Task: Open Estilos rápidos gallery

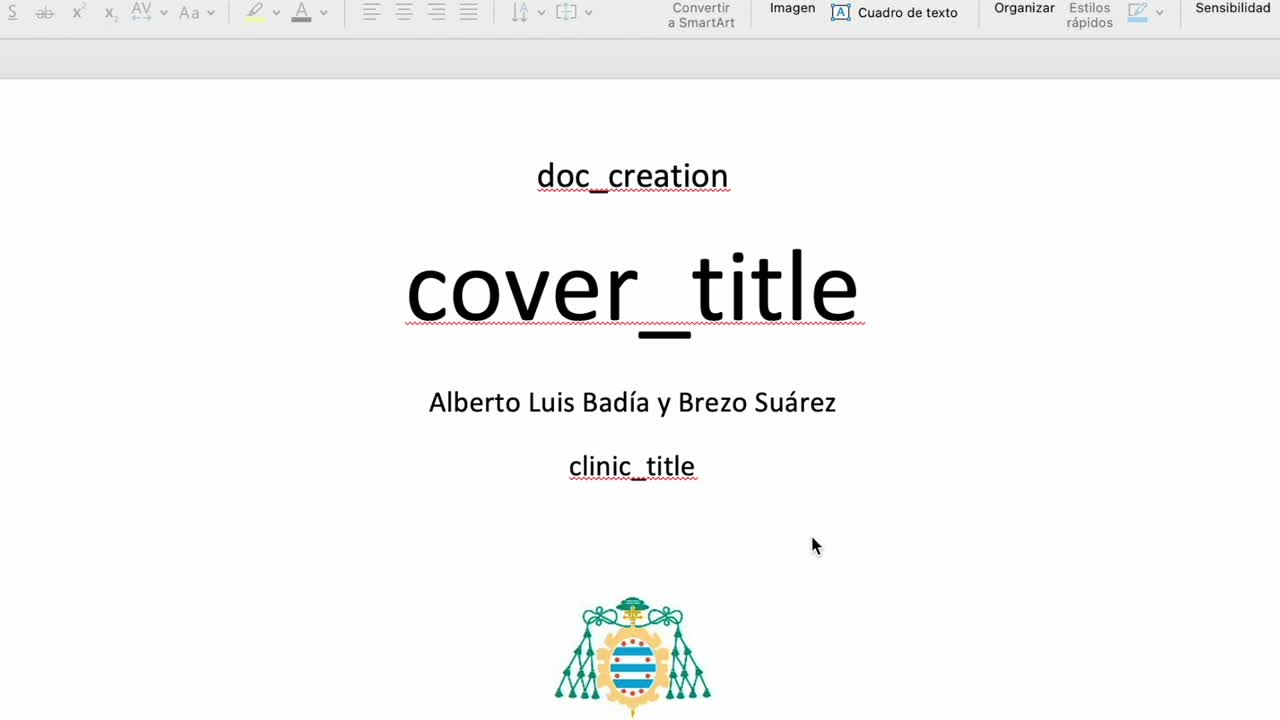Action: (x=1089, y=15)
